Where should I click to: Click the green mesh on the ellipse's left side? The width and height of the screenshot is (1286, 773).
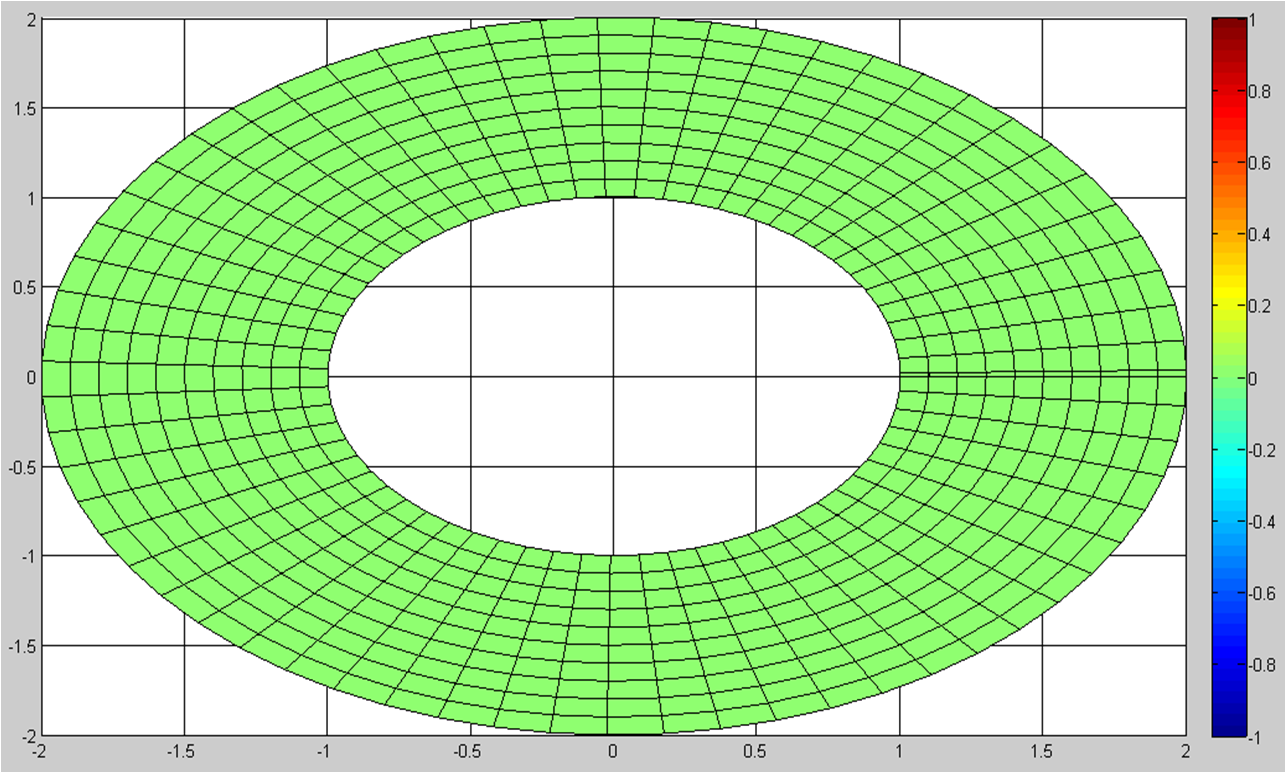(x=185, y=376)
